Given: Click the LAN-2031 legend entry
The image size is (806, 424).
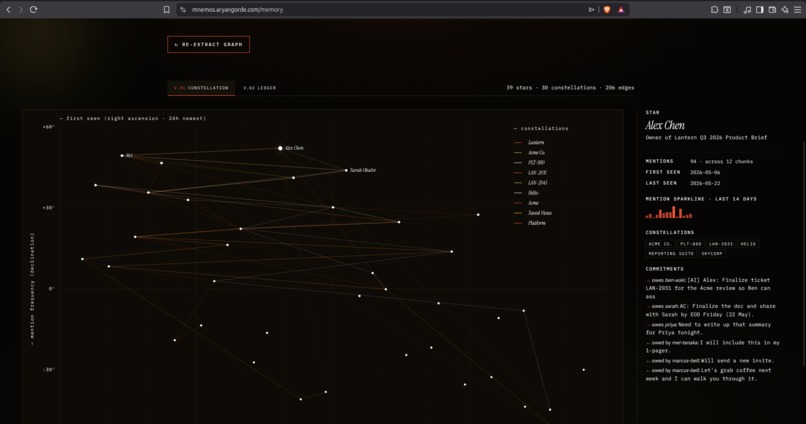Looking at the screenshot, I should (531, 173).
